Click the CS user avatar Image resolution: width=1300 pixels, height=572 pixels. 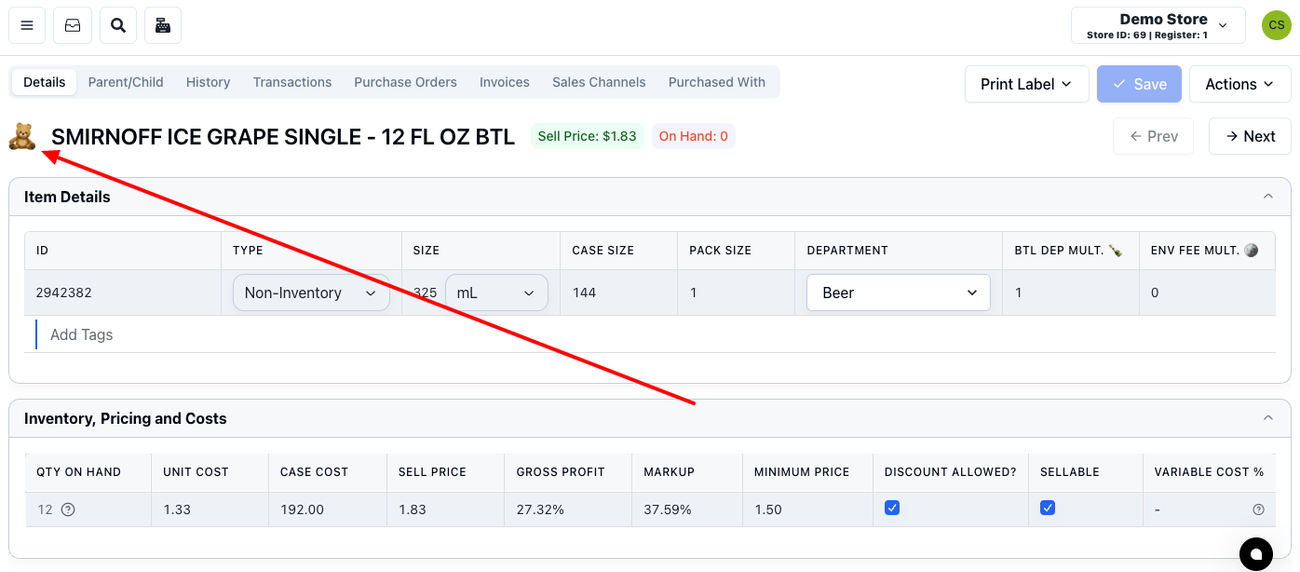click(x=1275, y=26)
